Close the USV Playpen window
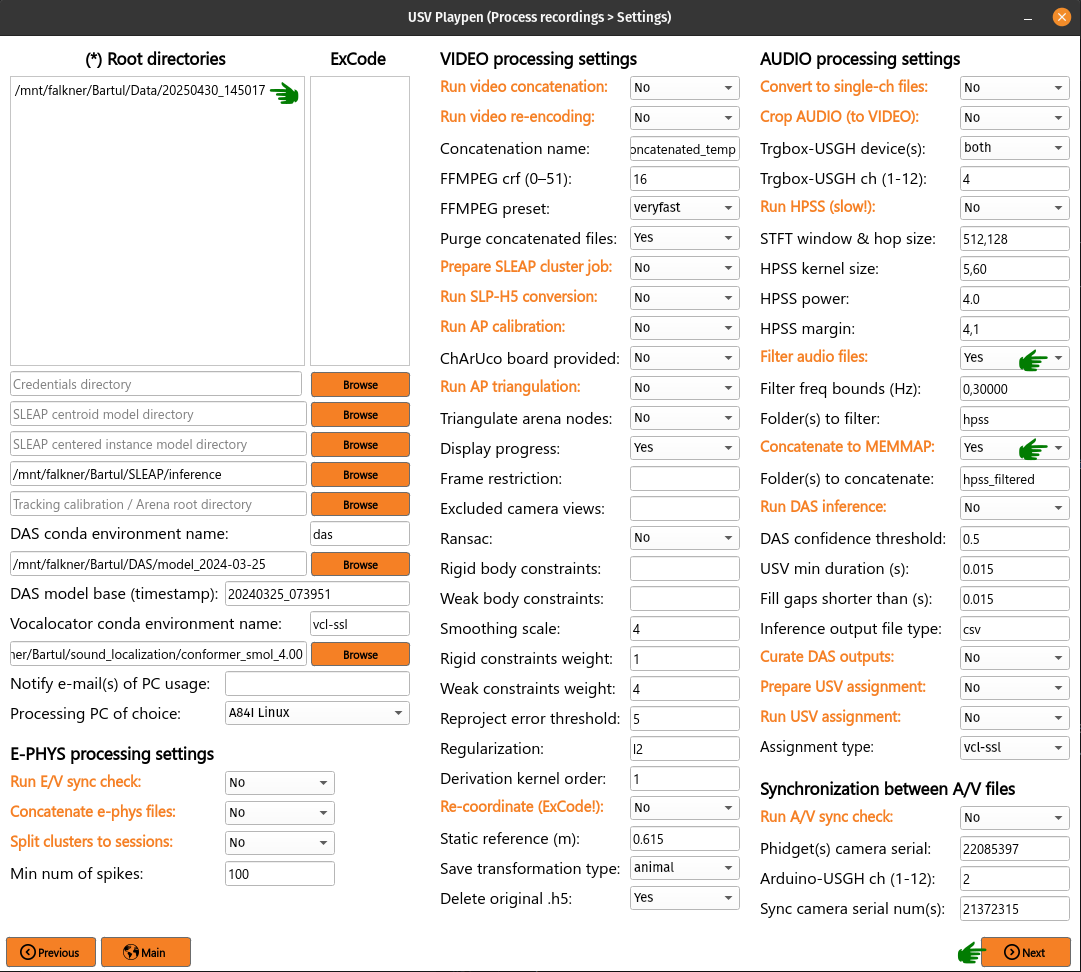The height and width of the screenshot is (972, 1081). (1061, 17)
